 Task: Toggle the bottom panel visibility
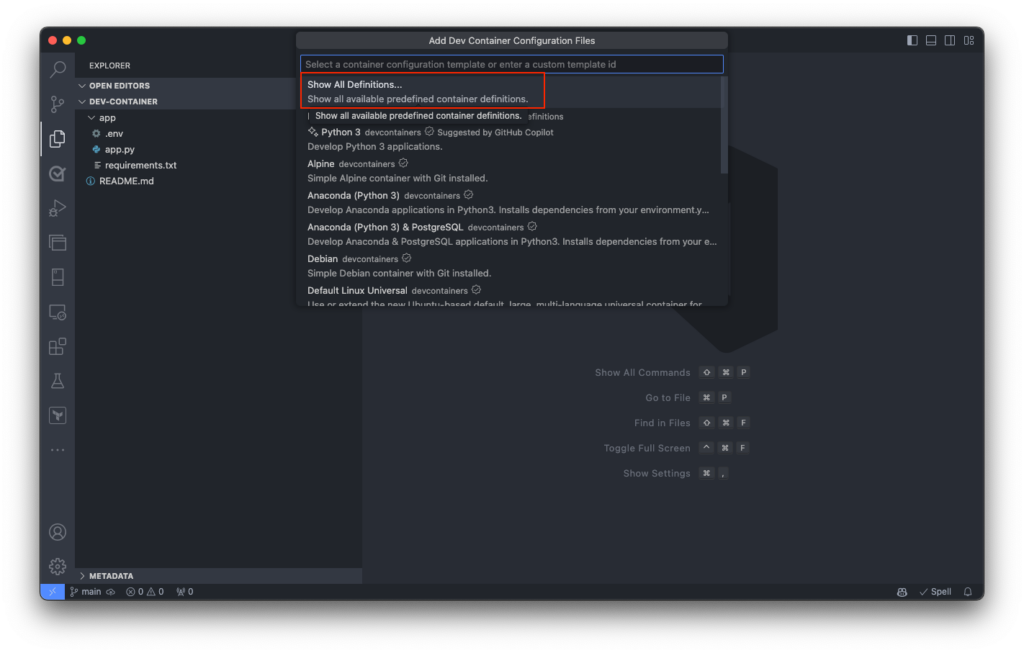click(x=931, y=39)
